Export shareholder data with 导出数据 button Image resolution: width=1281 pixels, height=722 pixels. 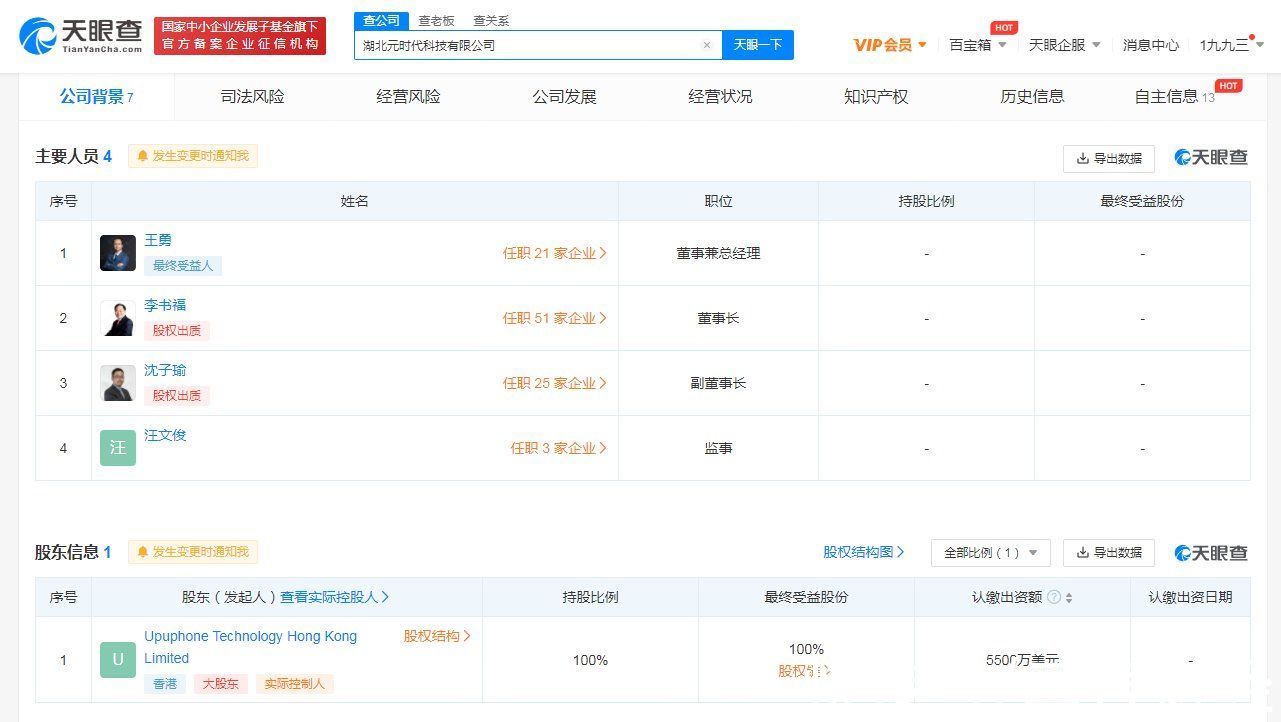point(1109,553)
